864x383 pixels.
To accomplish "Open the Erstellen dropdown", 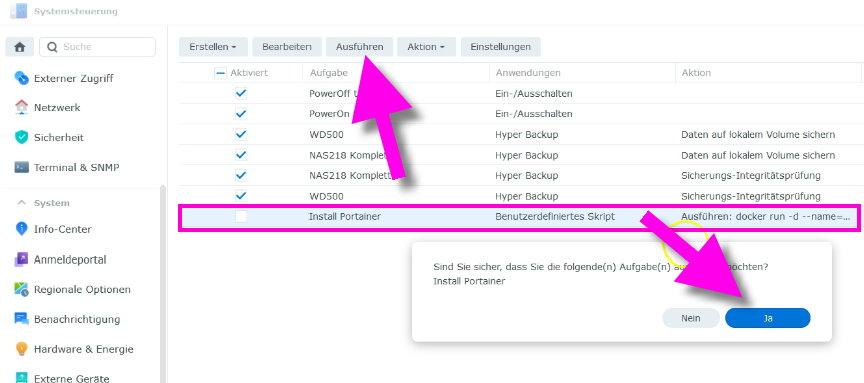I will [213, 47].
